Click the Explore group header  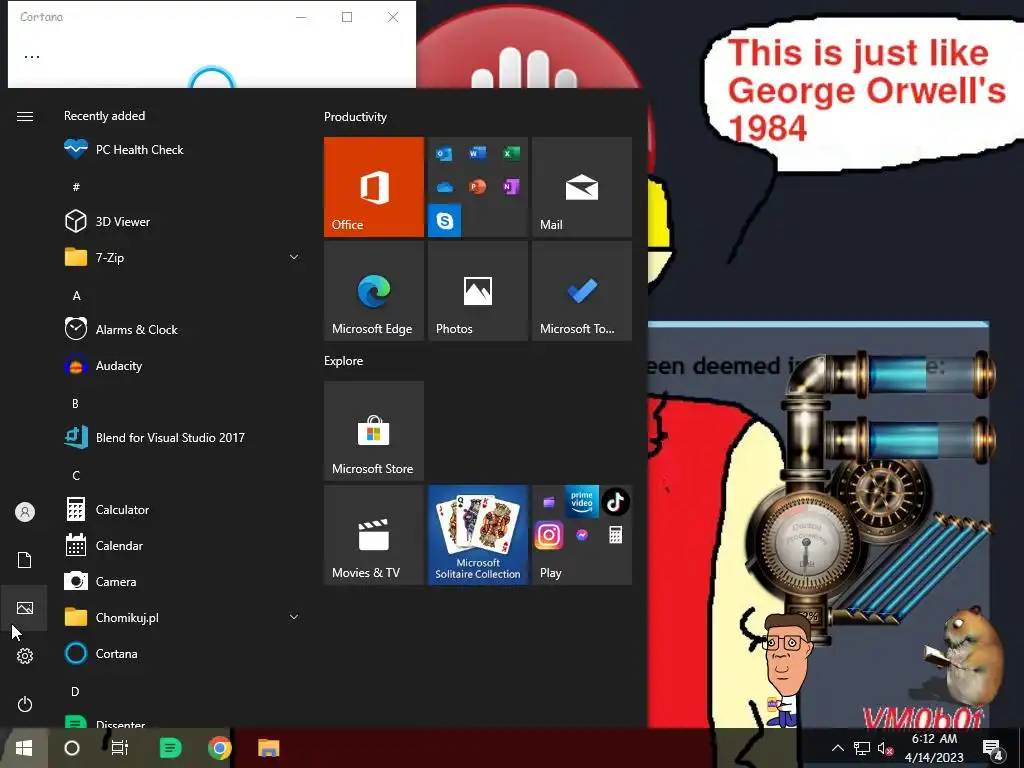point(344,360)
